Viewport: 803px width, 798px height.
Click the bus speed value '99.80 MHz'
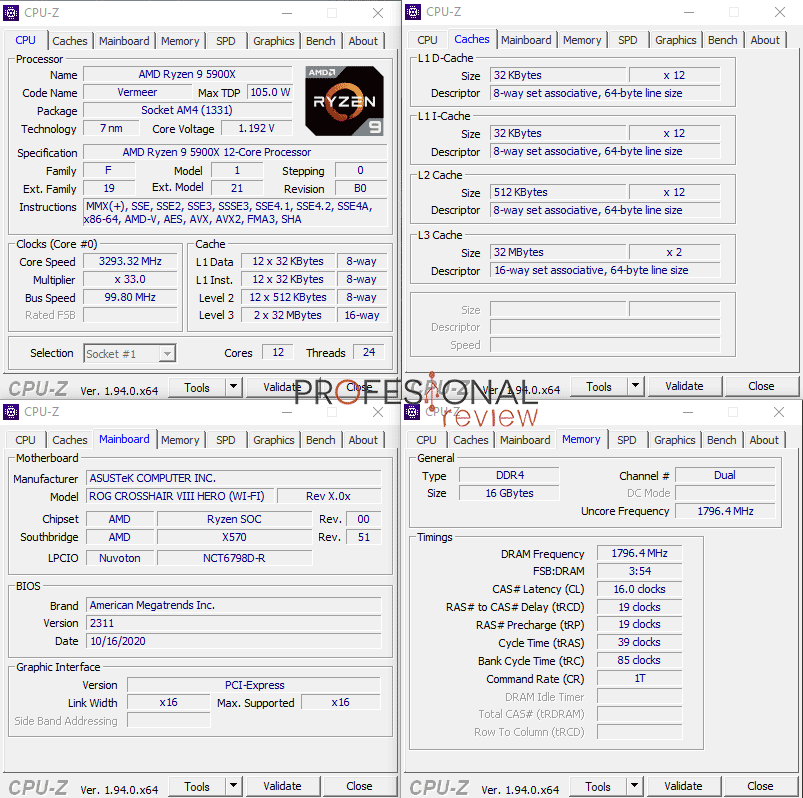point(130,297)
